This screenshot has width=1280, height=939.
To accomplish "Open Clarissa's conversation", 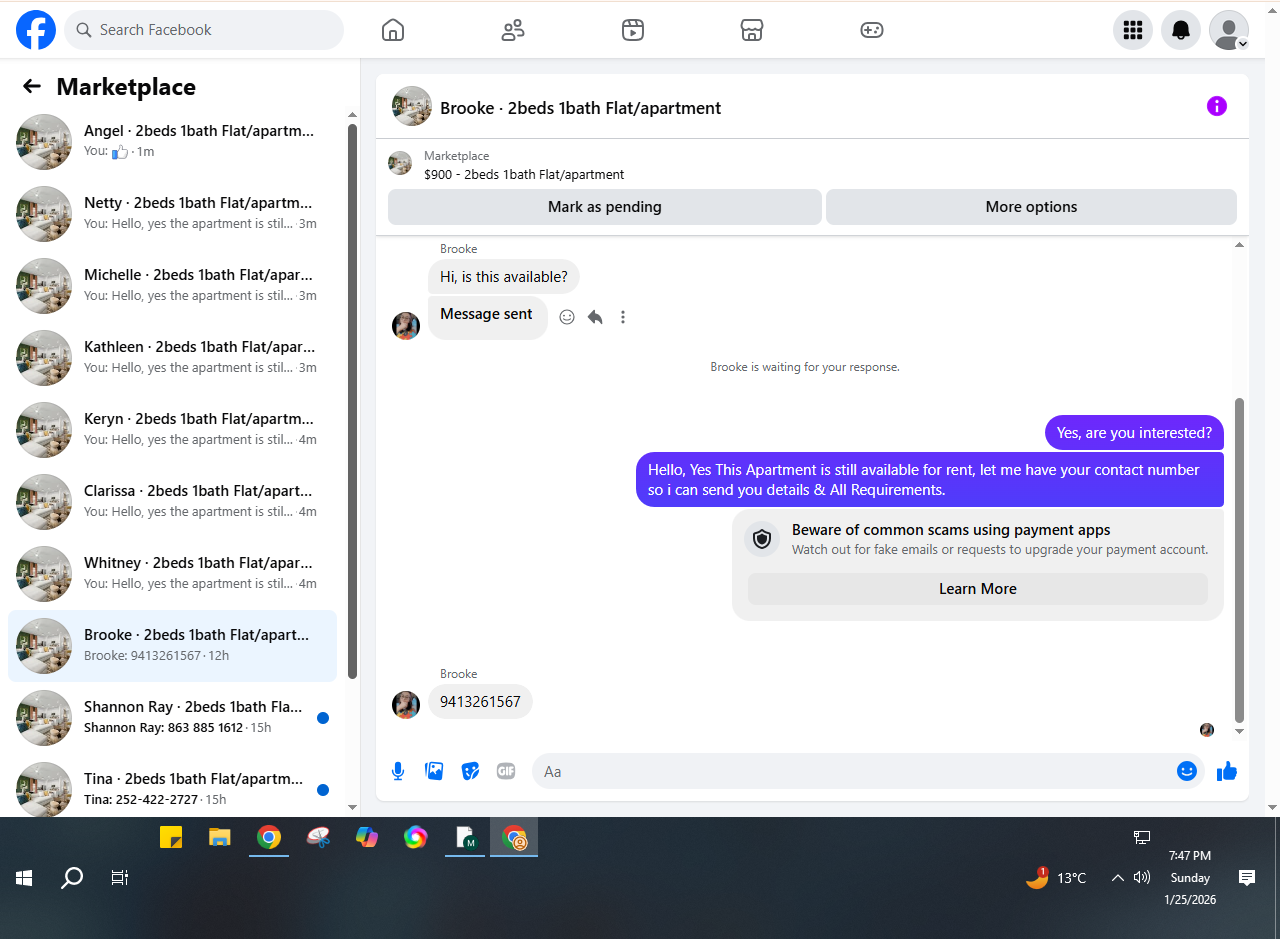I will coord(172,502).
